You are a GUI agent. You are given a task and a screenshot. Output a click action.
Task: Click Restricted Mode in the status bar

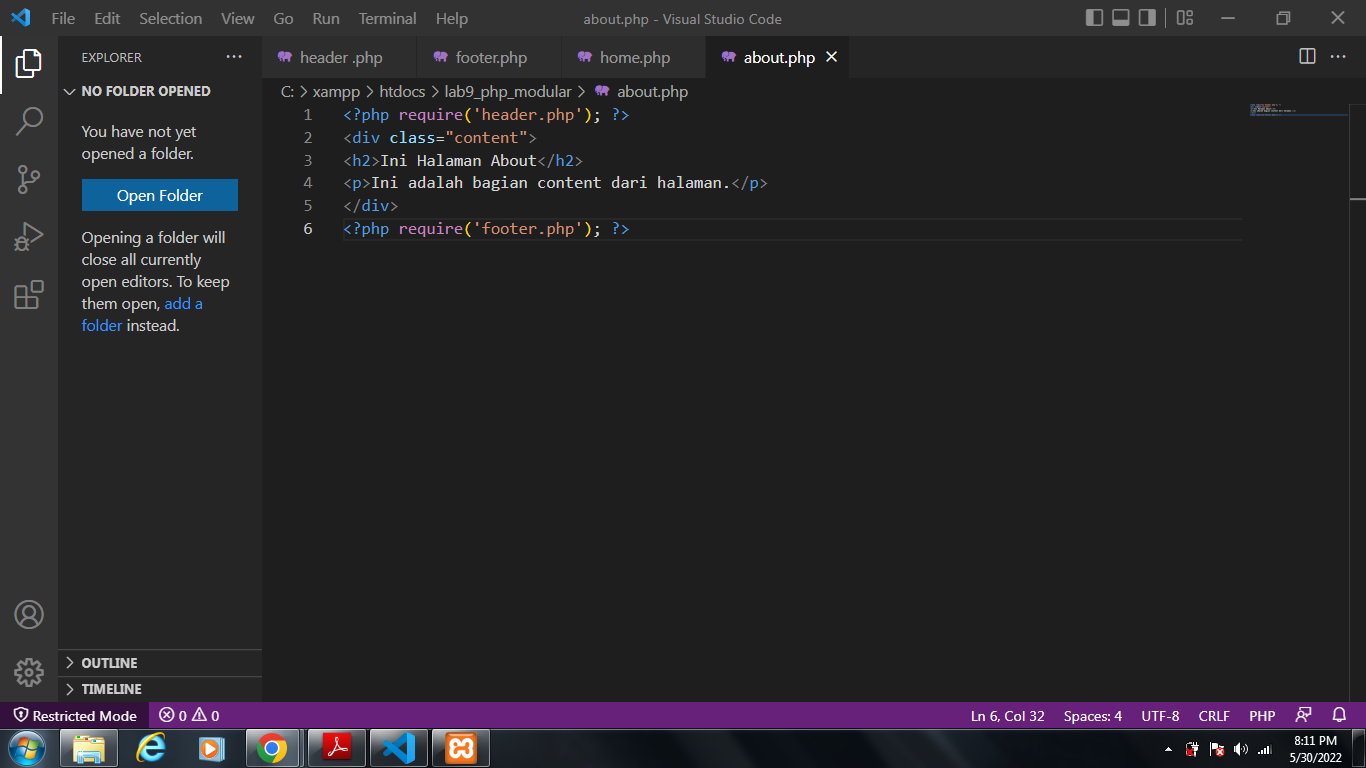click(75, 715)
